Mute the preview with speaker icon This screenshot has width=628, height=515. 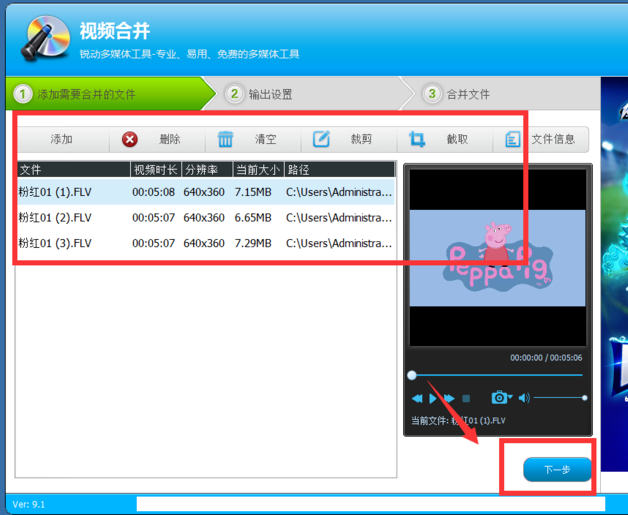click(x=524, y=398)
